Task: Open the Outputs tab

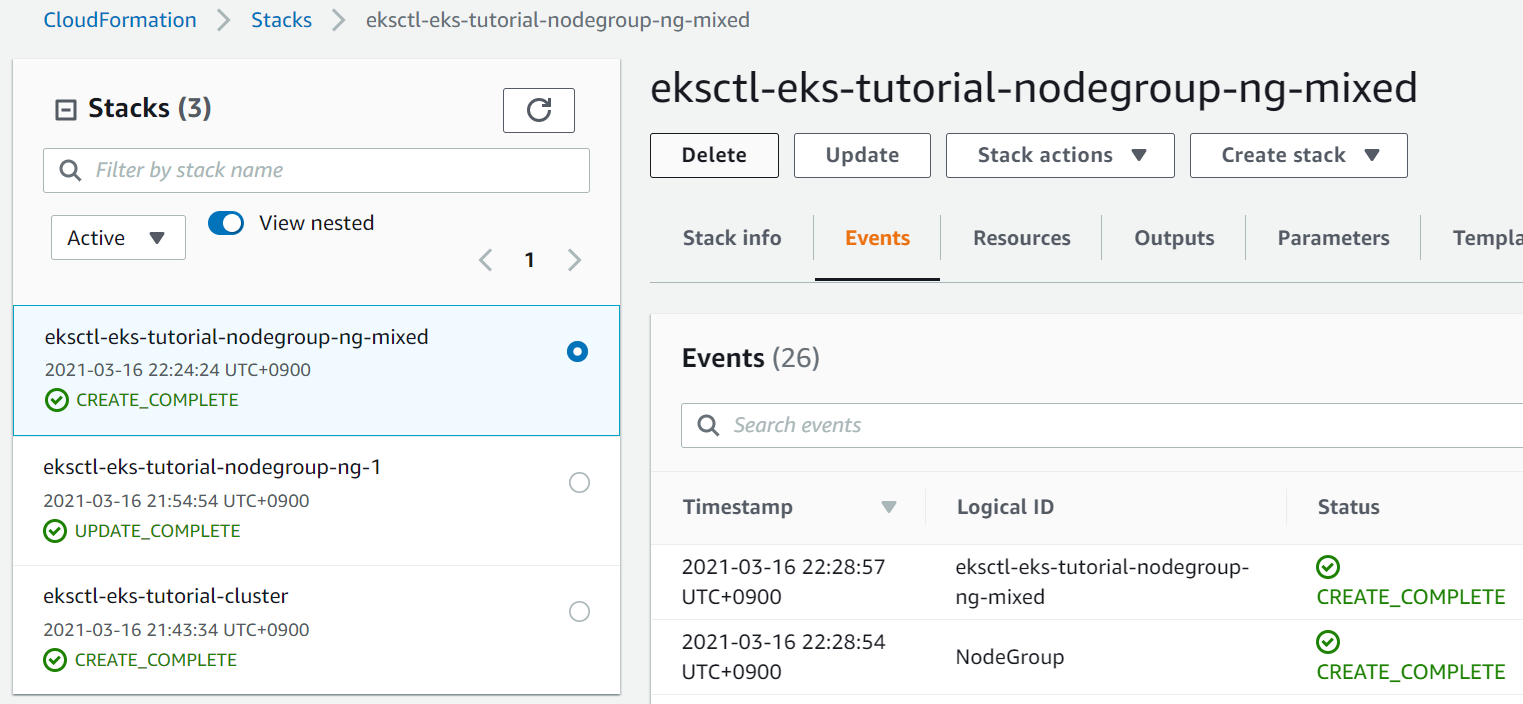Action: [x=1174, y=238]
